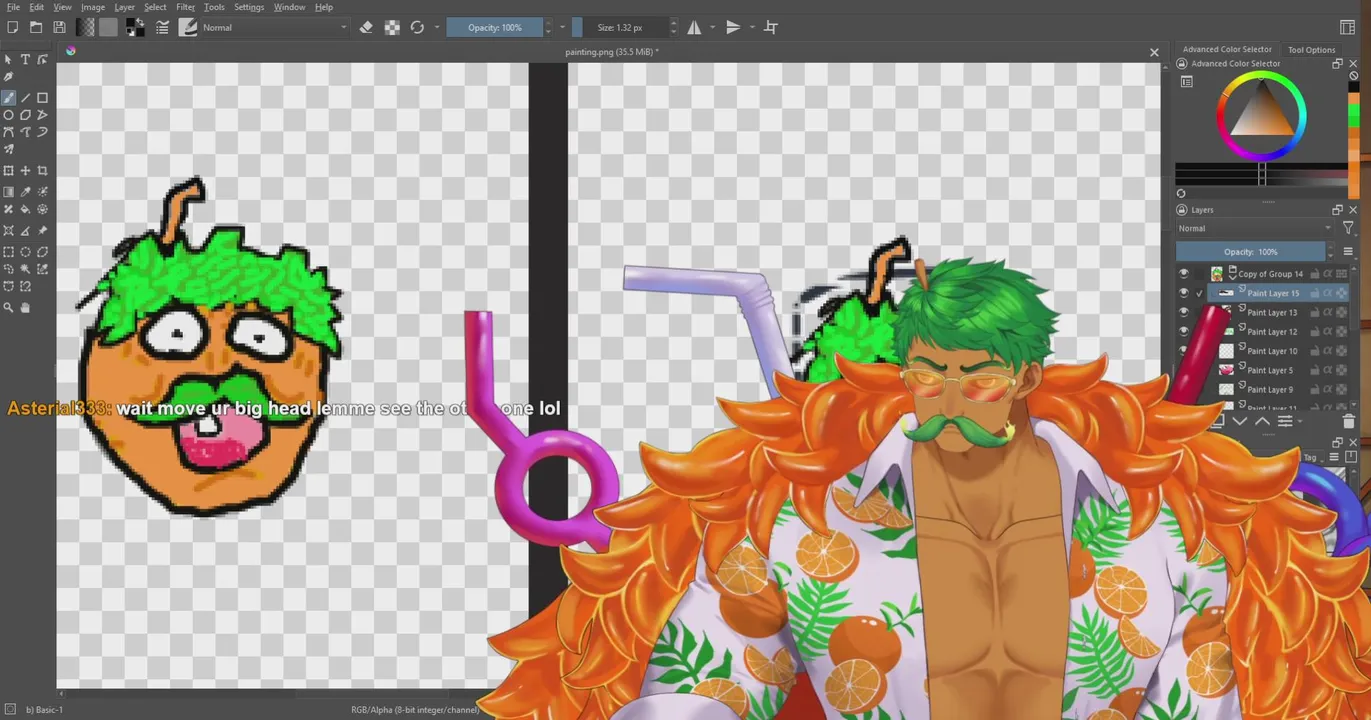Select the Rectangular Selection tool
This screenshot has width=1371, height=720.
pos(9,252)
